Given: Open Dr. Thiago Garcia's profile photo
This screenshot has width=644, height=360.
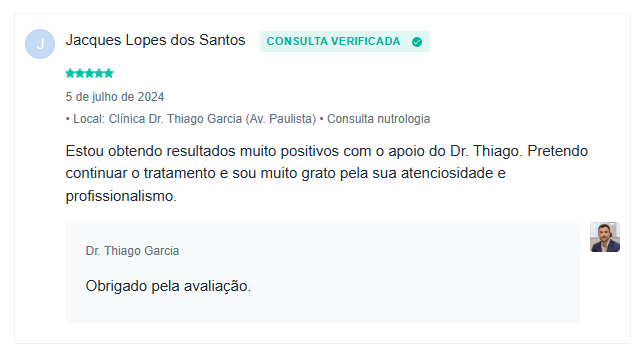Looking at the screenshot, I should pos(605,237).
